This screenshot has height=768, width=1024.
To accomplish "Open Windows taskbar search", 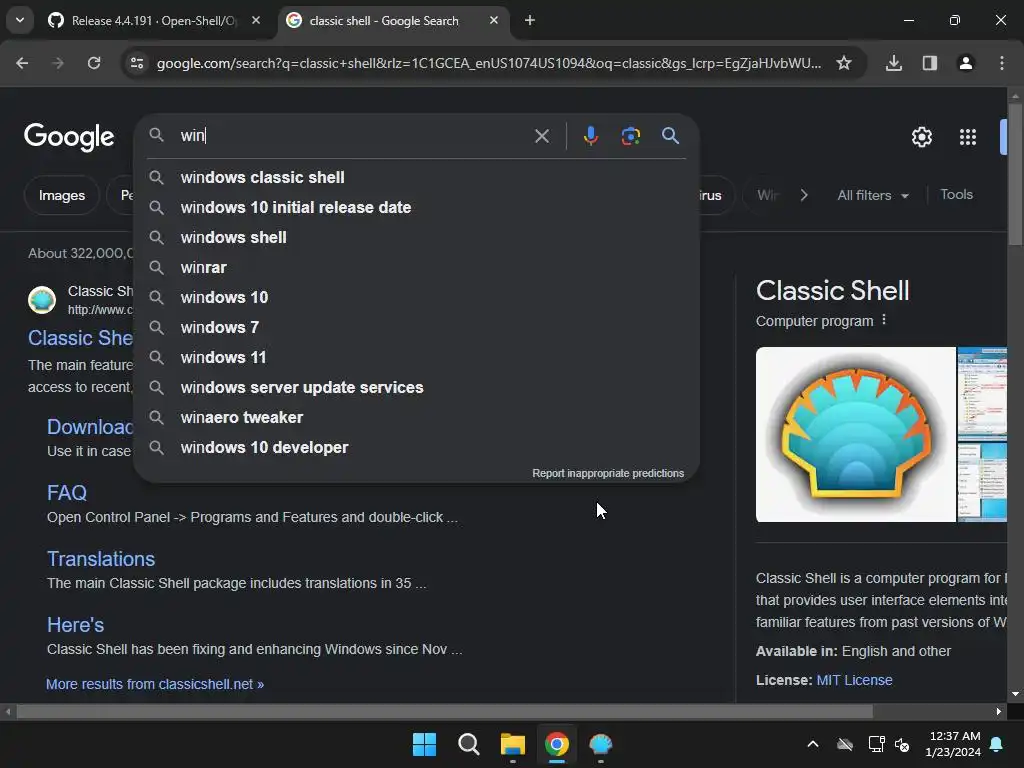I will click(x=469, y=744).
